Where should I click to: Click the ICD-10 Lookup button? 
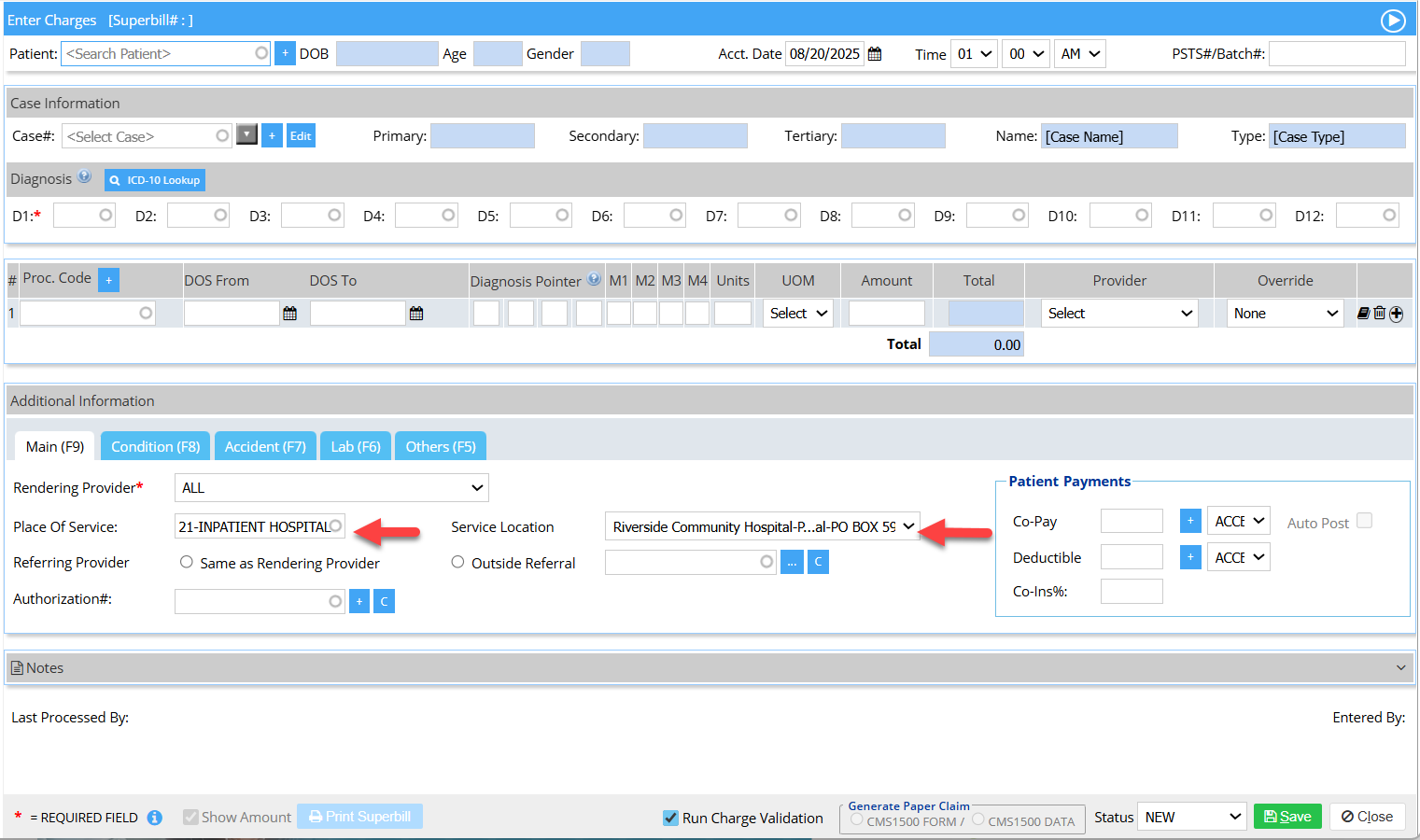pos(155,180)
